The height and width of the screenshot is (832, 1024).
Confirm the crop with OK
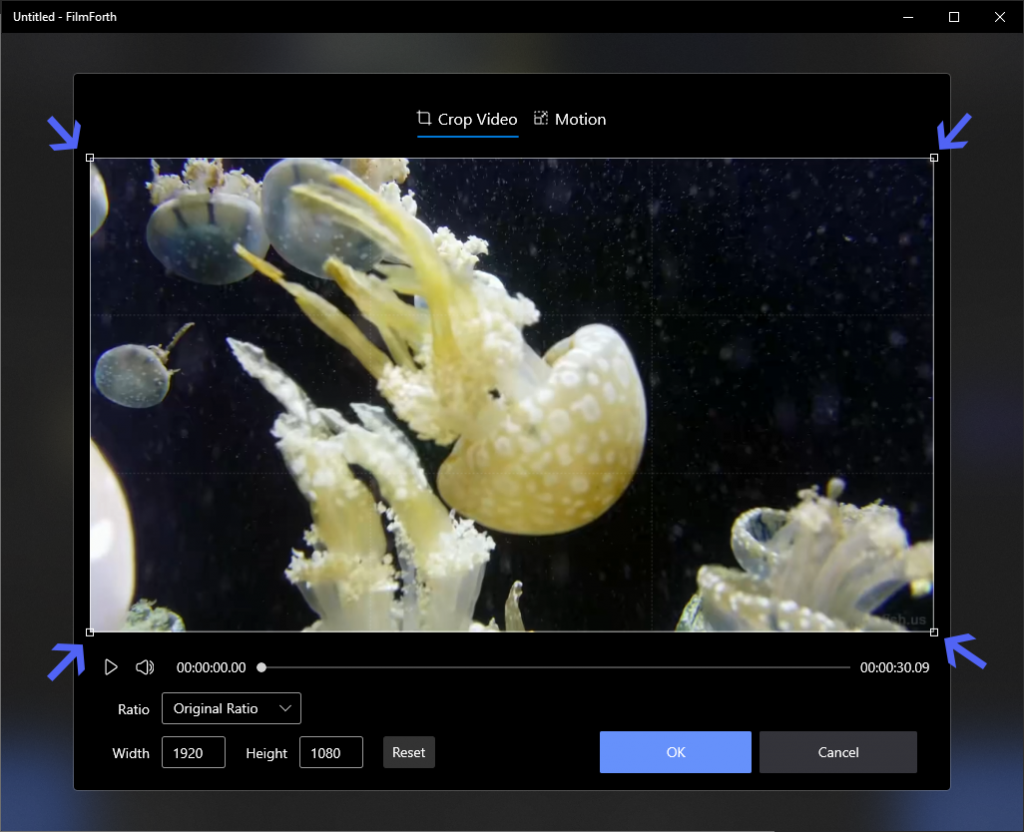coord(675,752)
